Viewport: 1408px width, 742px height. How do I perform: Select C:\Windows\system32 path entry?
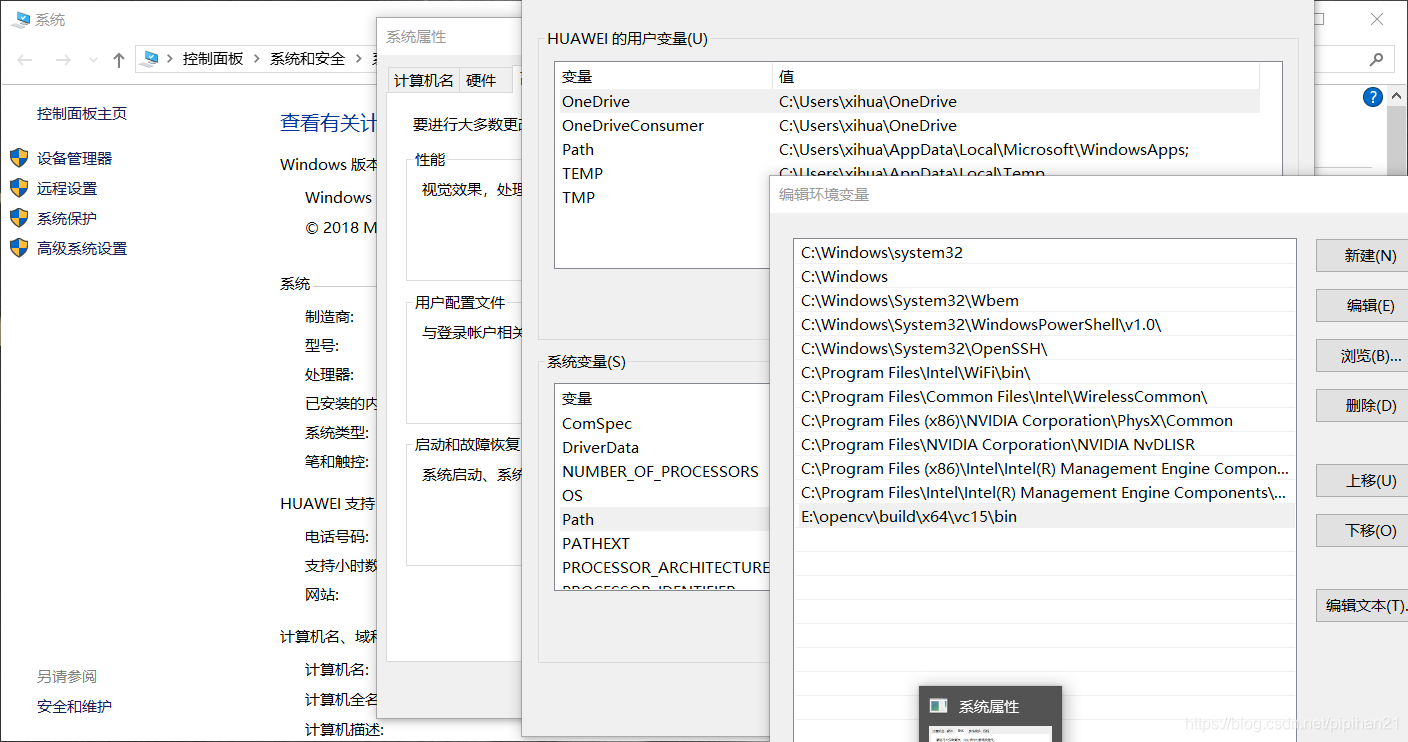[1045, 252]
